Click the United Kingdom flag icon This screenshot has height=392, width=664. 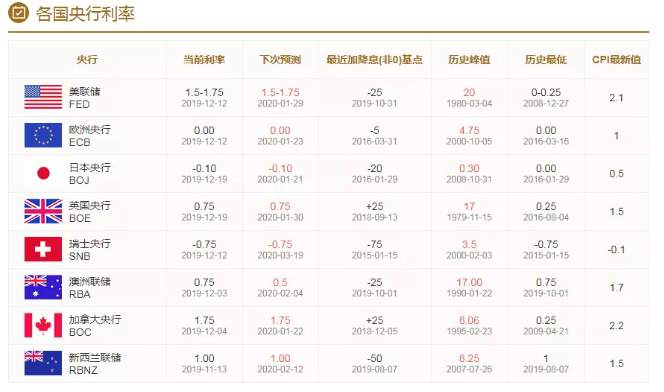point(43,211)
